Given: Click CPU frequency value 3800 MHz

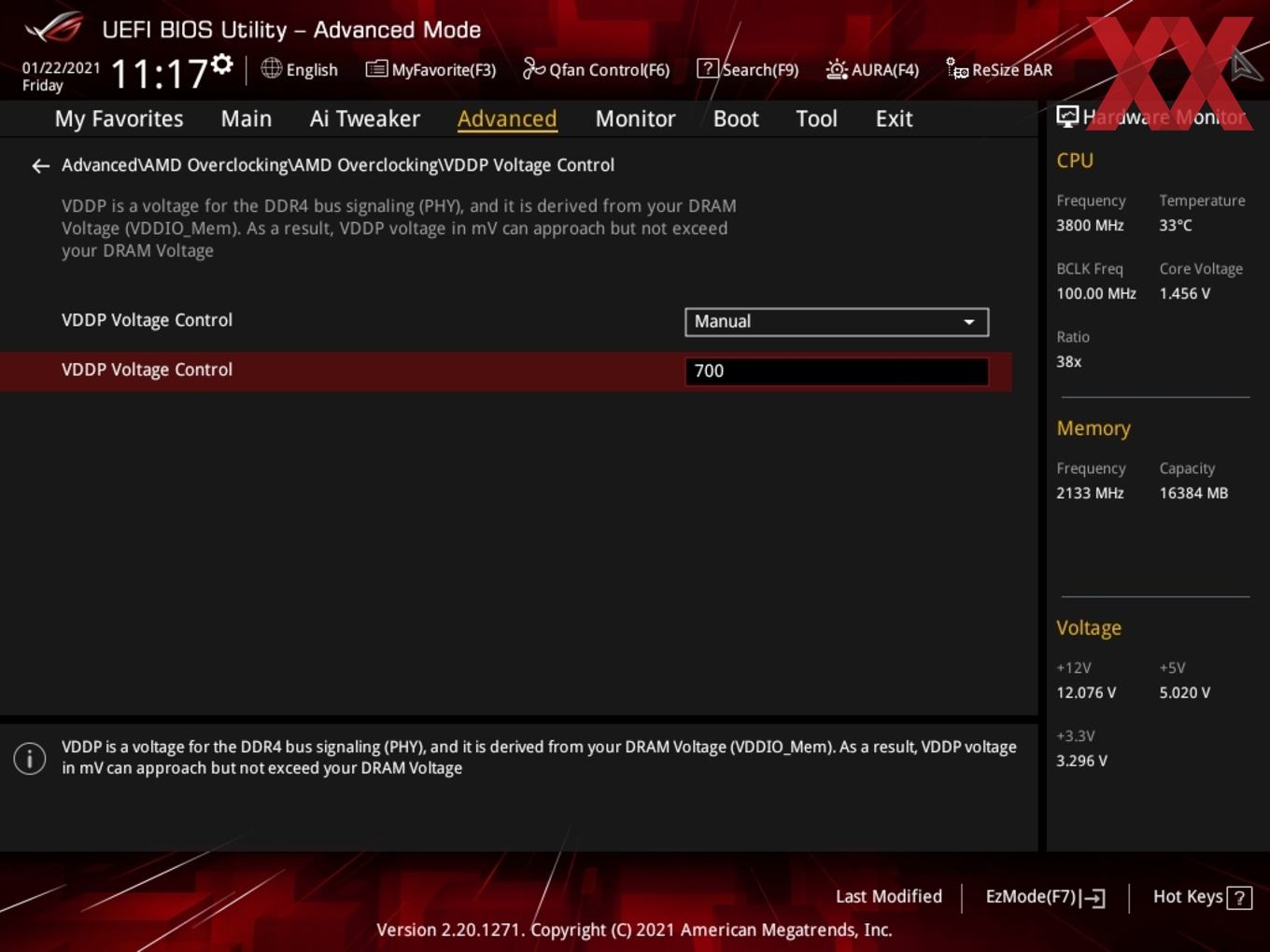Looking at the screenshot, I should (x=1090, y=226).
